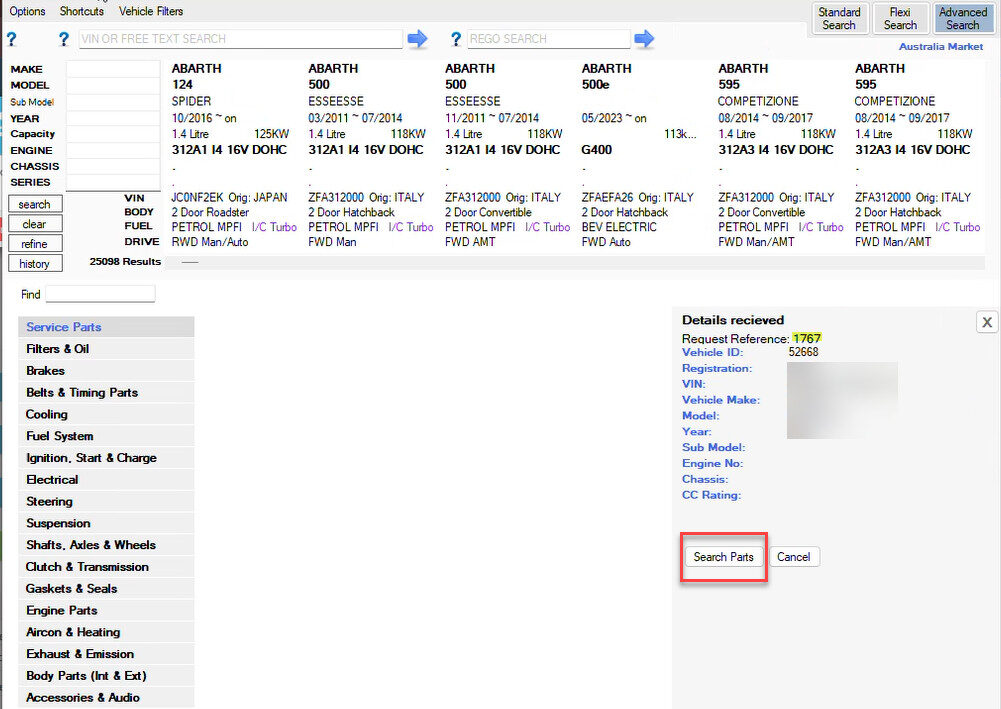Click the Australia Market link
1001x709 pixels.
pyautogui.click(x=940, y=47)
